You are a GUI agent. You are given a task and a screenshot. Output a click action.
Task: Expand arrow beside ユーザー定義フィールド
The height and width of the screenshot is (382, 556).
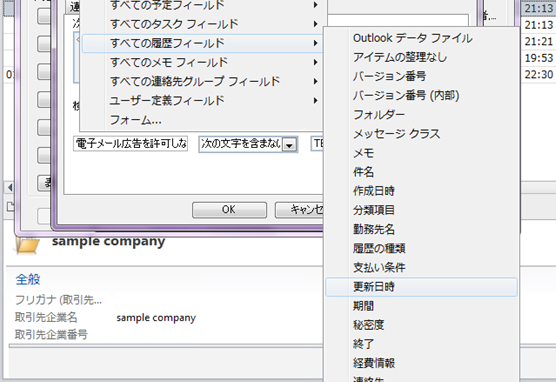pos(315,101)
